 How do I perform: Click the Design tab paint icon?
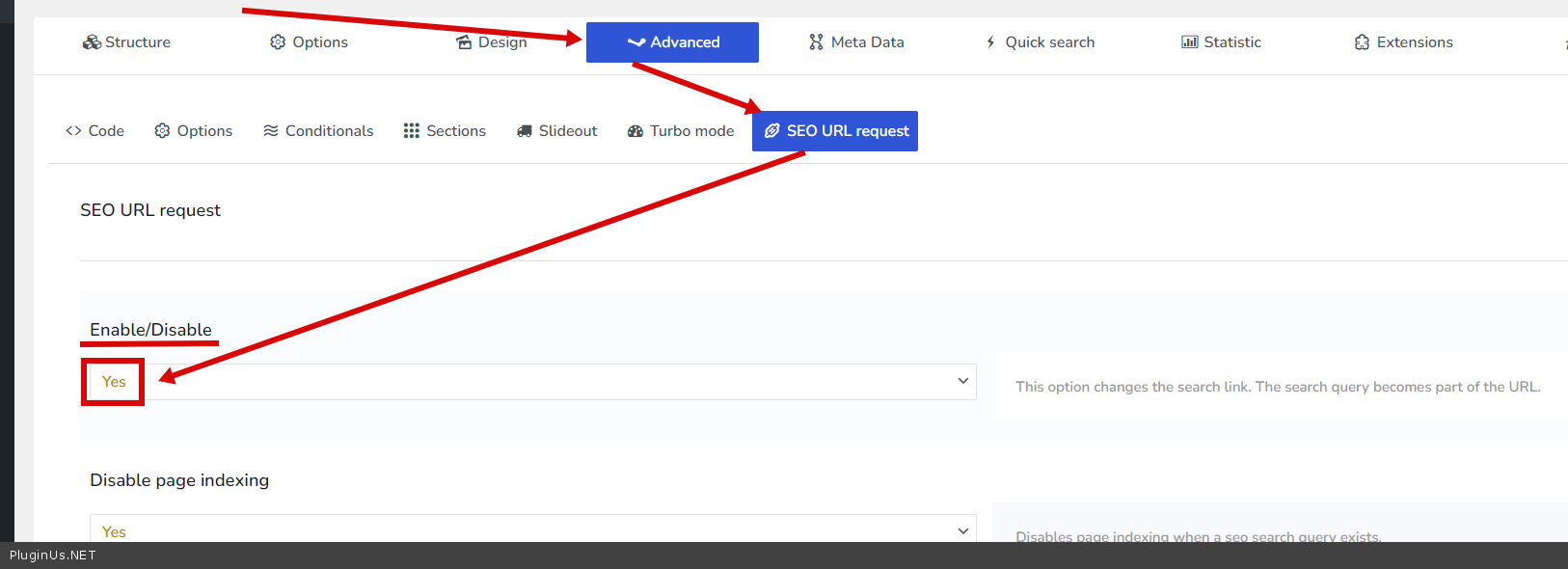[464, 42]
